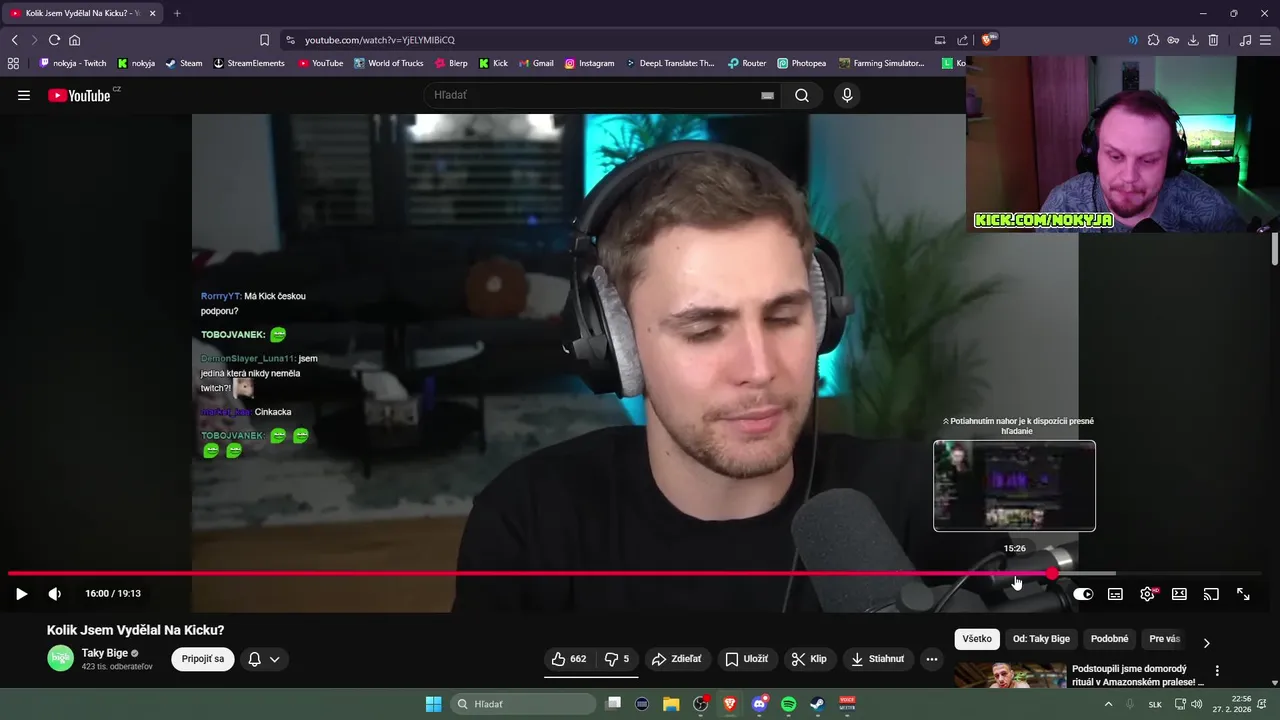
Task: Play the paused YouTube video
Action: pos(21,594)
